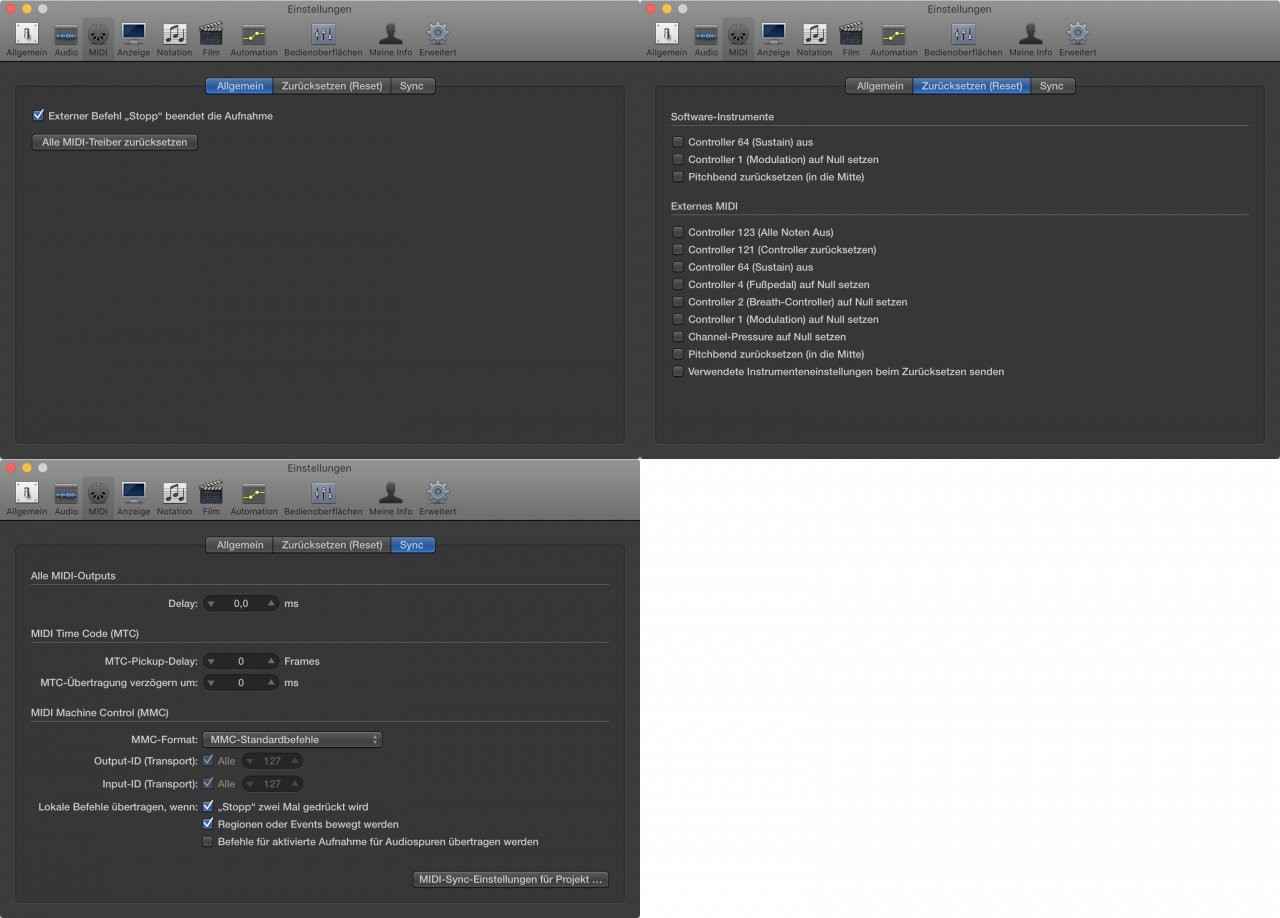Screen dimensions: 1280x918
Task: Open Notation preferences in top-left window
Action: coord(174,38)
